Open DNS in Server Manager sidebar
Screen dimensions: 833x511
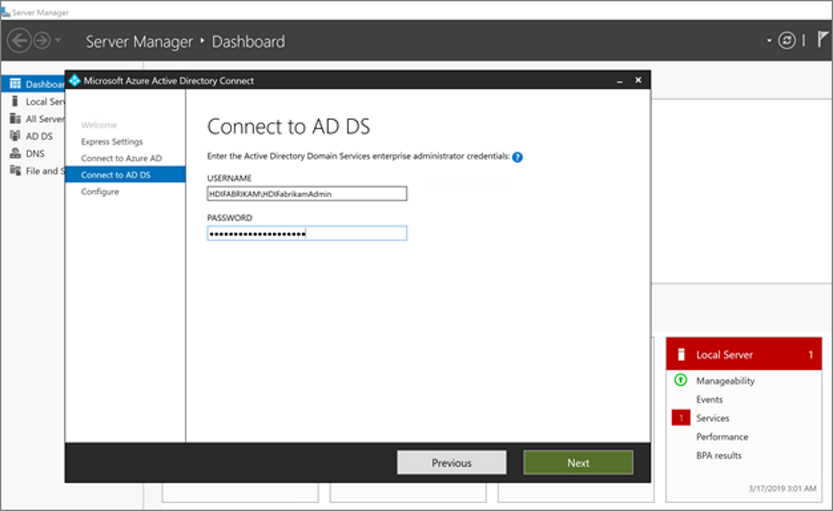(35, 154)
